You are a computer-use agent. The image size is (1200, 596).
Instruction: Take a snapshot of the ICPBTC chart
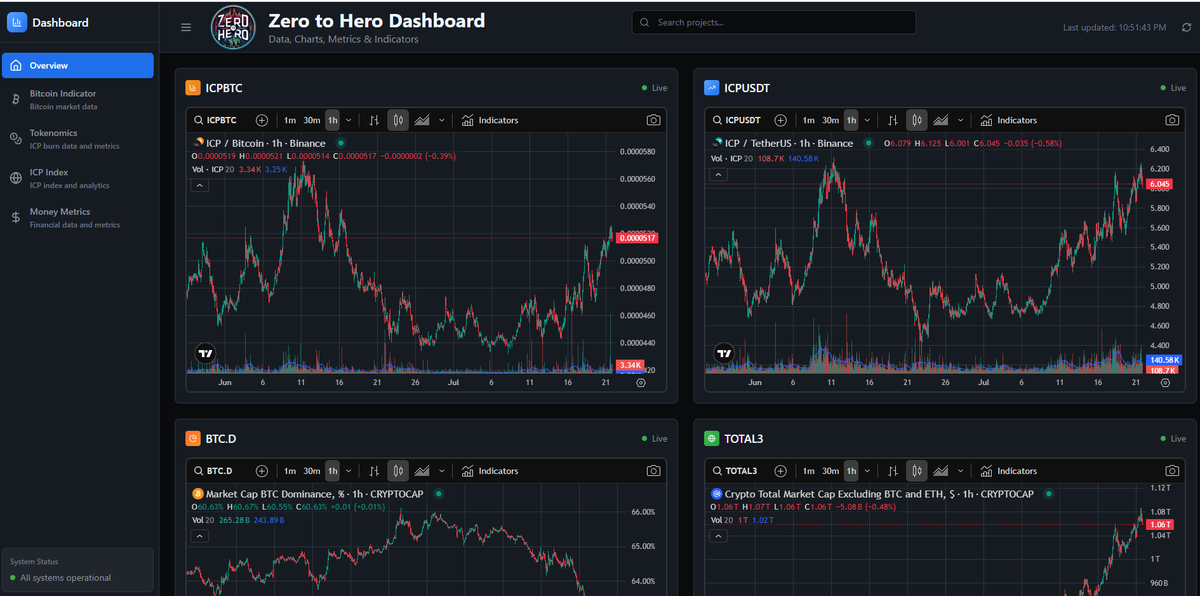tap(653, 120)
